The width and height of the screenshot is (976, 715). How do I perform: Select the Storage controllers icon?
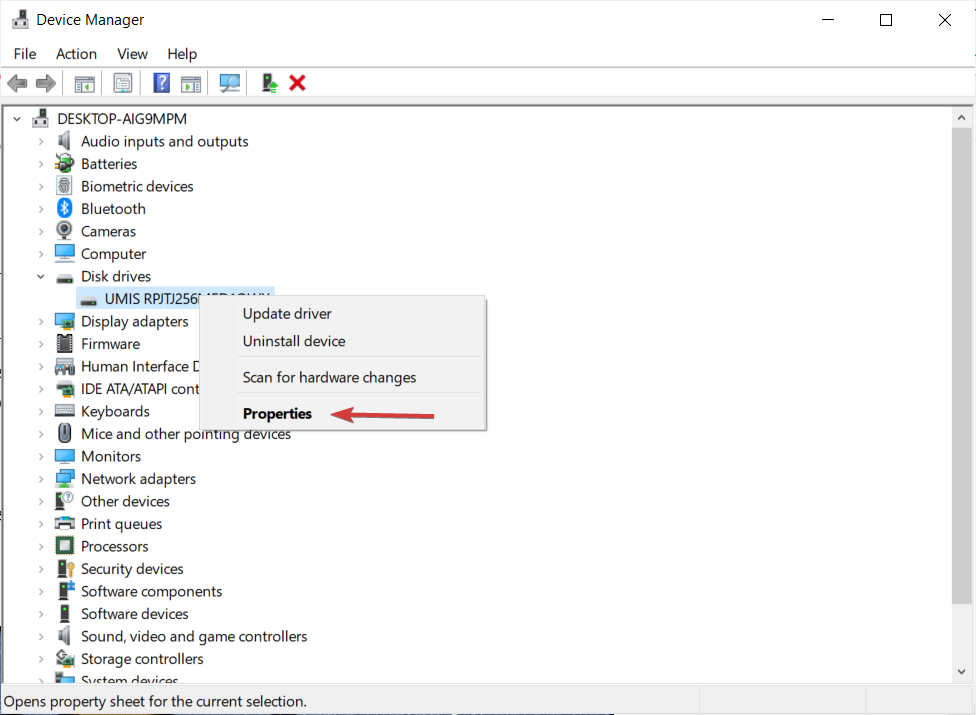pos(65,658)
